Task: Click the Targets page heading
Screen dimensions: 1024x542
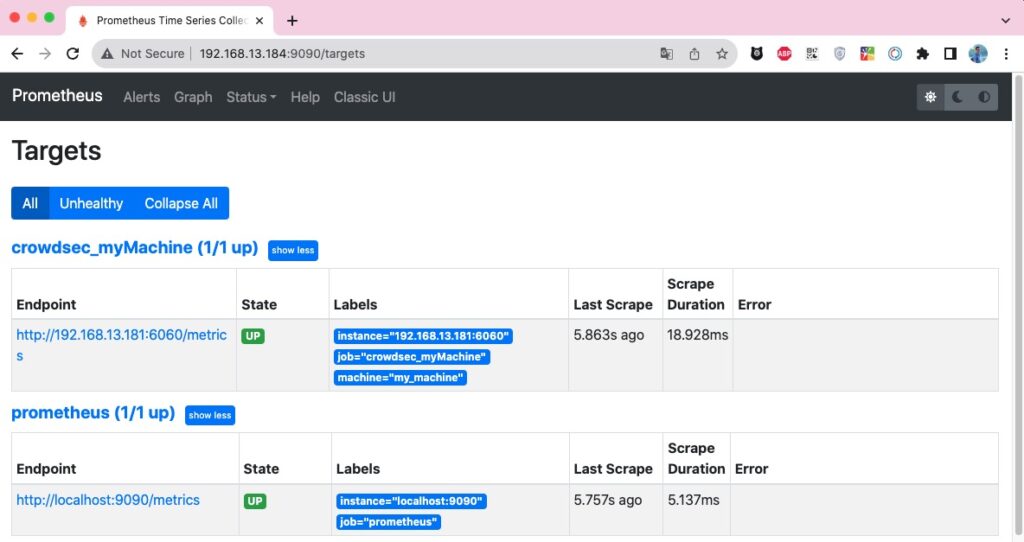Action: 57,151
